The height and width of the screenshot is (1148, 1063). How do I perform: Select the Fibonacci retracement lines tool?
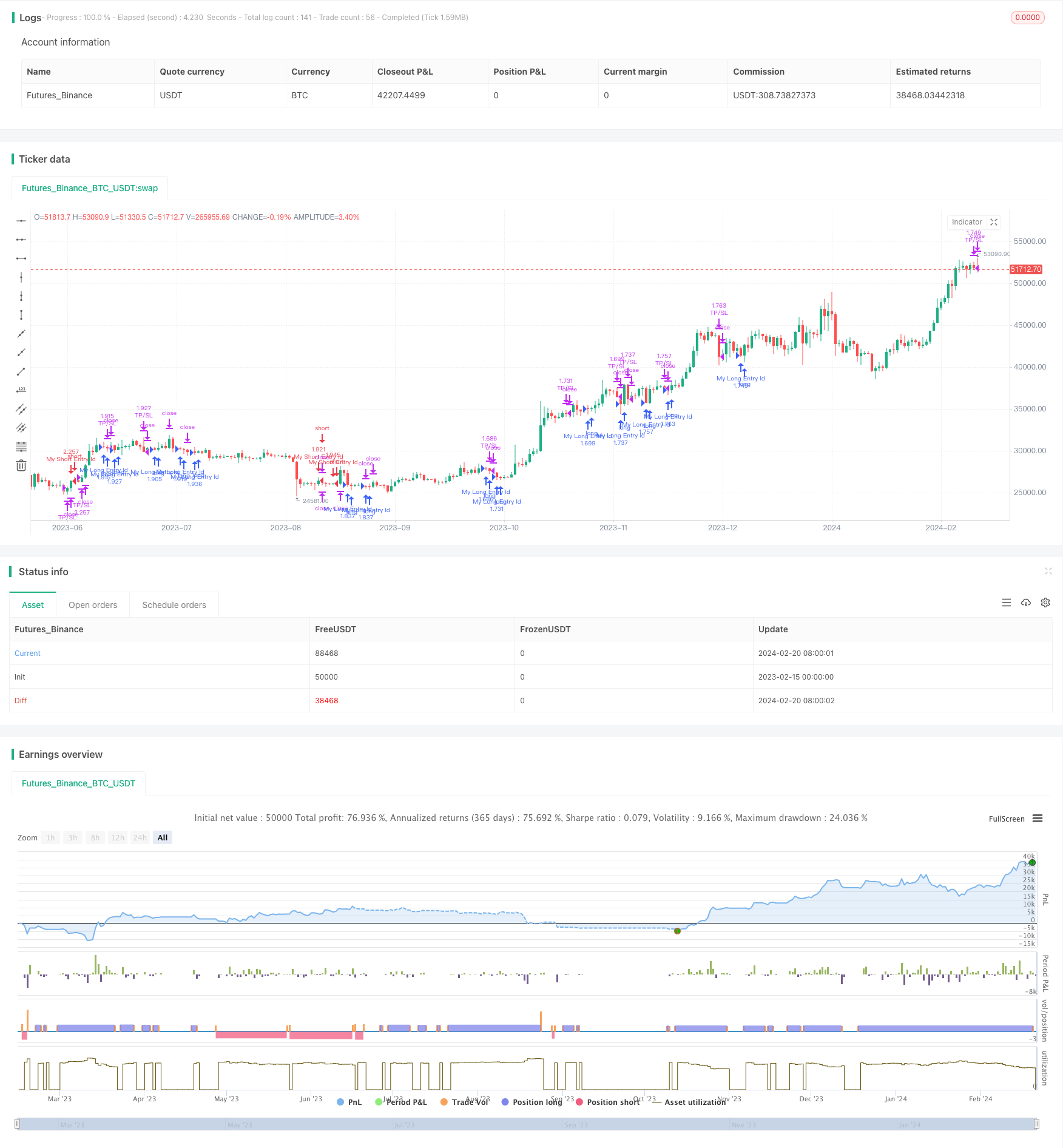coord(21,447)
